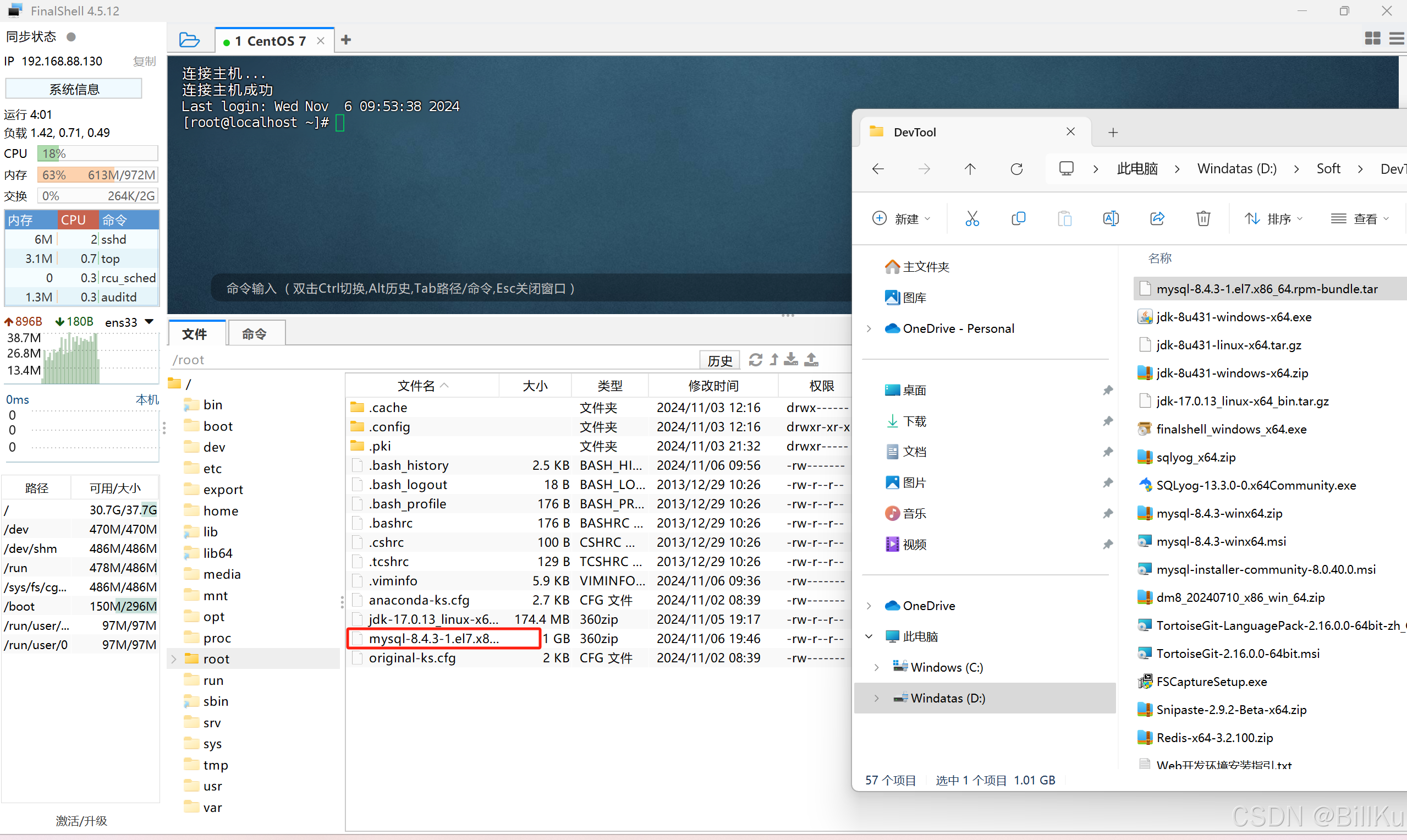Select FSCaptureSetup.exe in Explorer list
This screenshot has width=1407, height=840.
1211,682
